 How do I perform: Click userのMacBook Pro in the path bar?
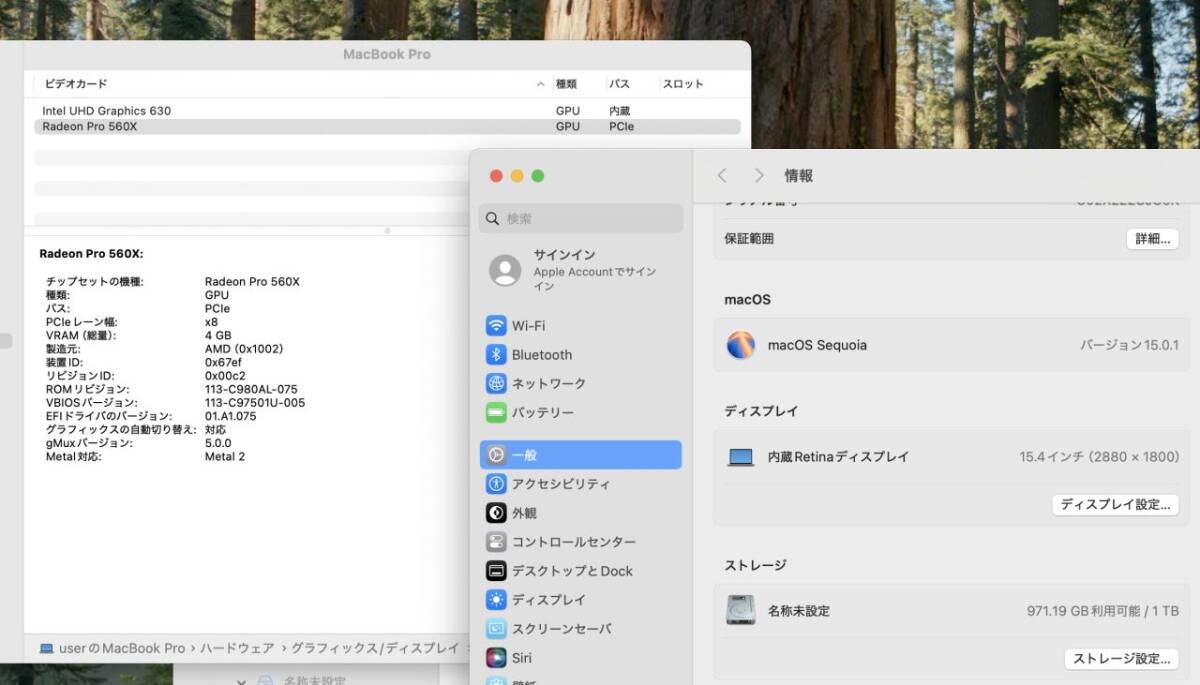pos(122,648)
